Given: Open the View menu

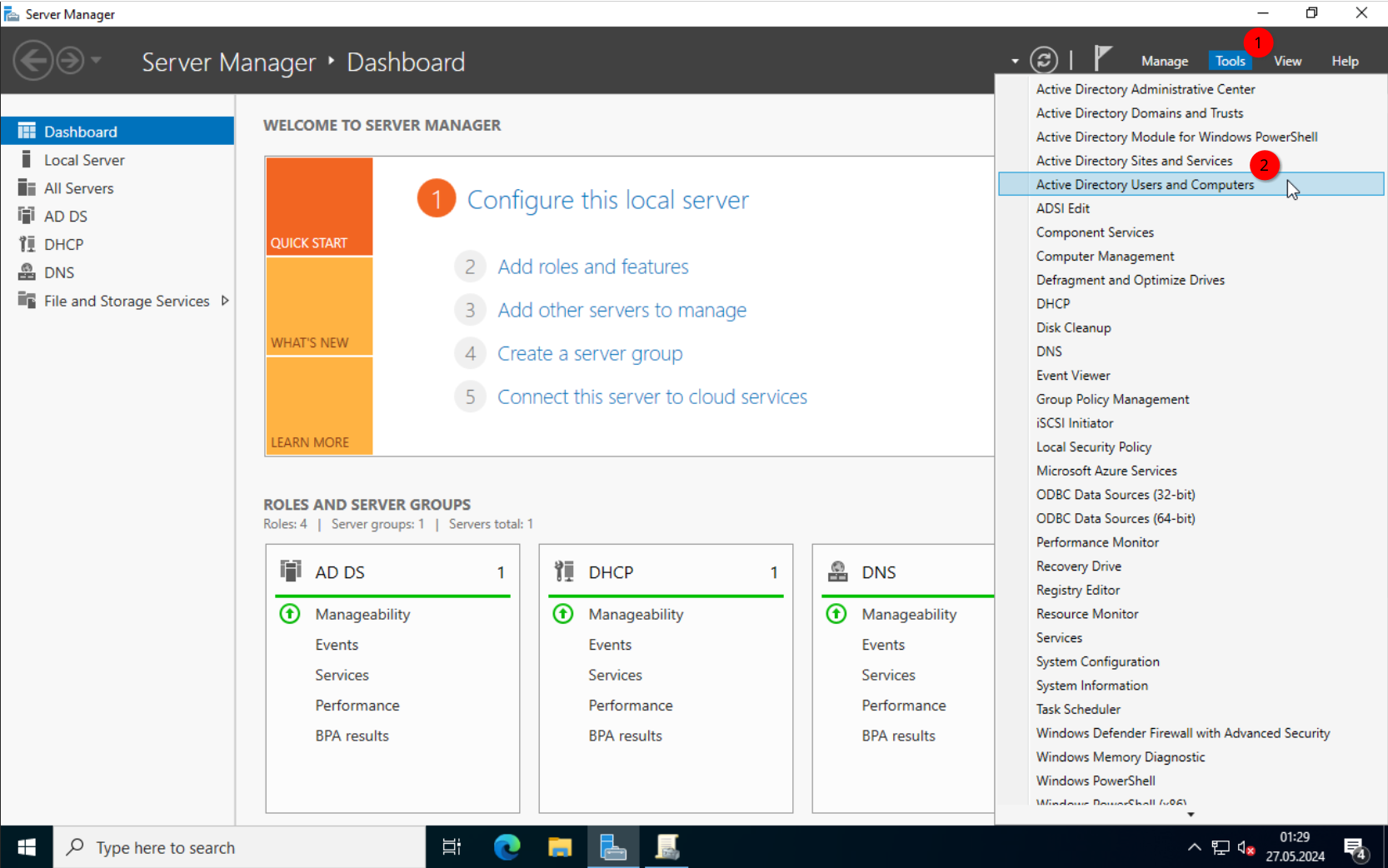Looking at the screenshot, I should [x=1287, y=61].
